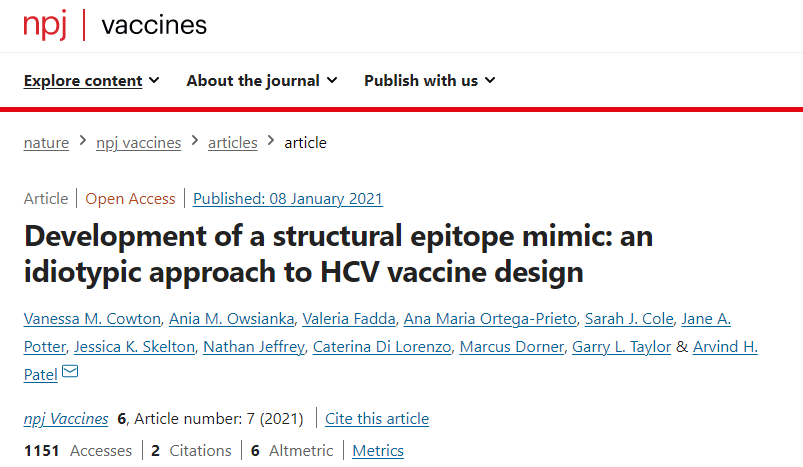Expand the Publish with us menu

pos(430,80)
